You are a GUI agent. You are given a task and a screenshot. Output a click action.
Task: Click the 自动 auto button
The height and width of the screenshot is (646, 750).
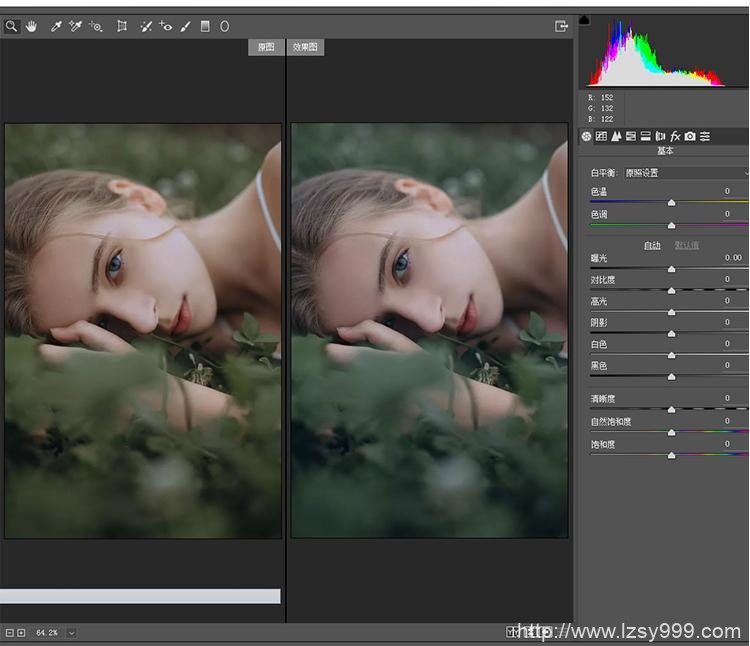click(652, 245)
